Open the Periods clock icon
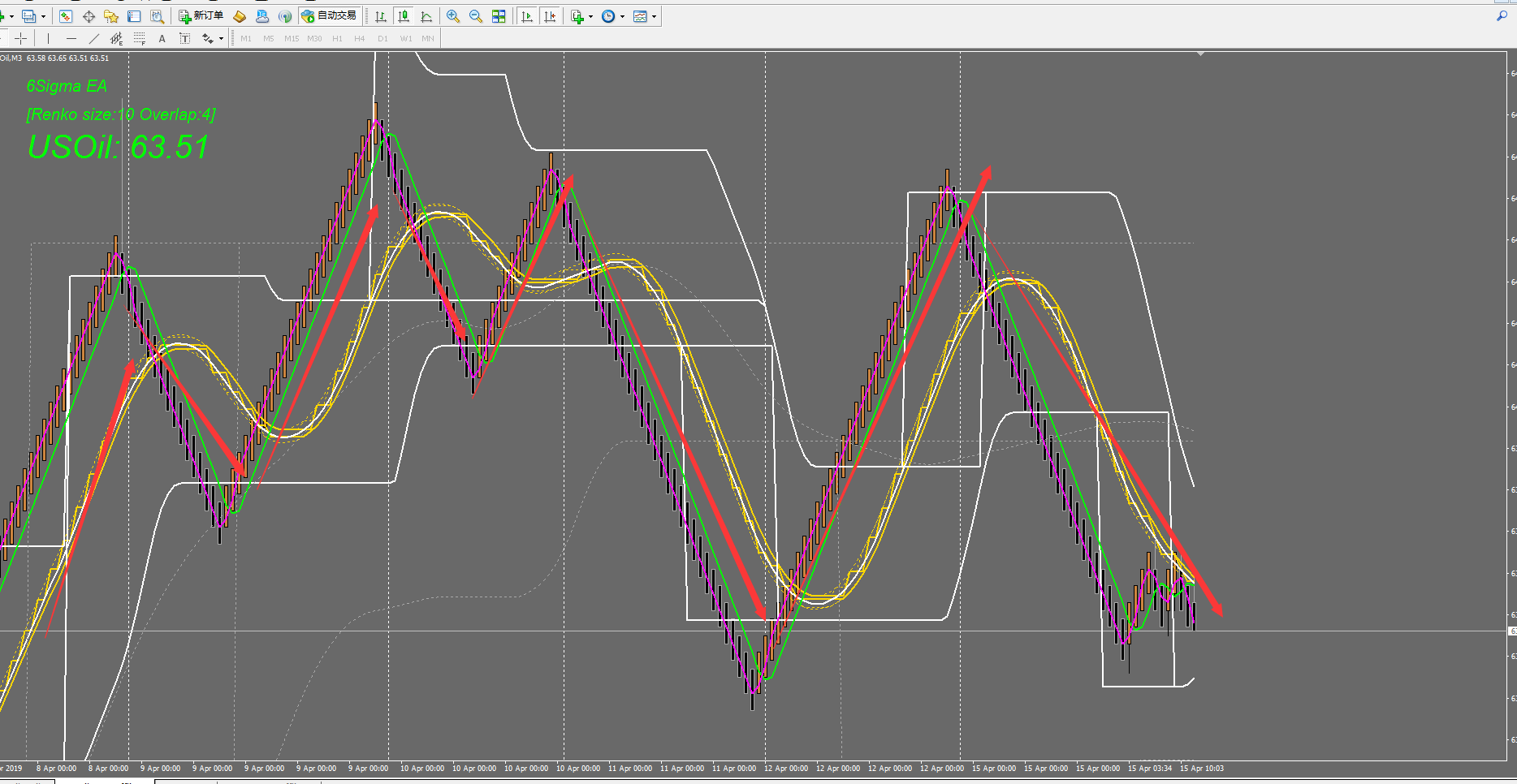1517x784 pixels. click(x=608, y=16)
